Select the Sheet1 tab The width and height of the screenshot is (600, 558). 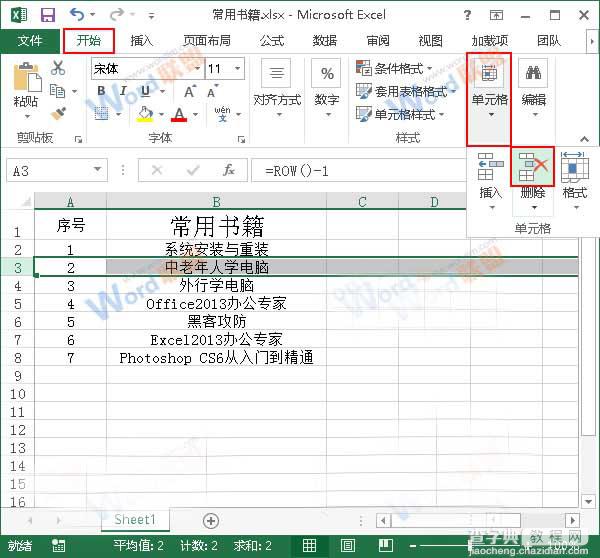135,519
